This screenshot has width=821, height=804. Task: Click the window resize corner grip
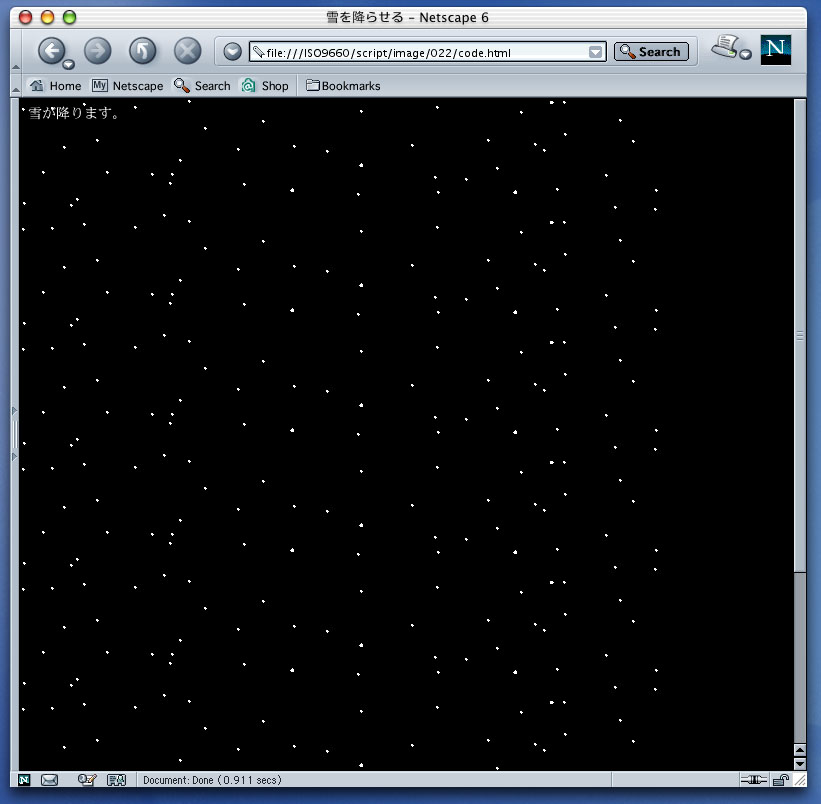point(800,780)
